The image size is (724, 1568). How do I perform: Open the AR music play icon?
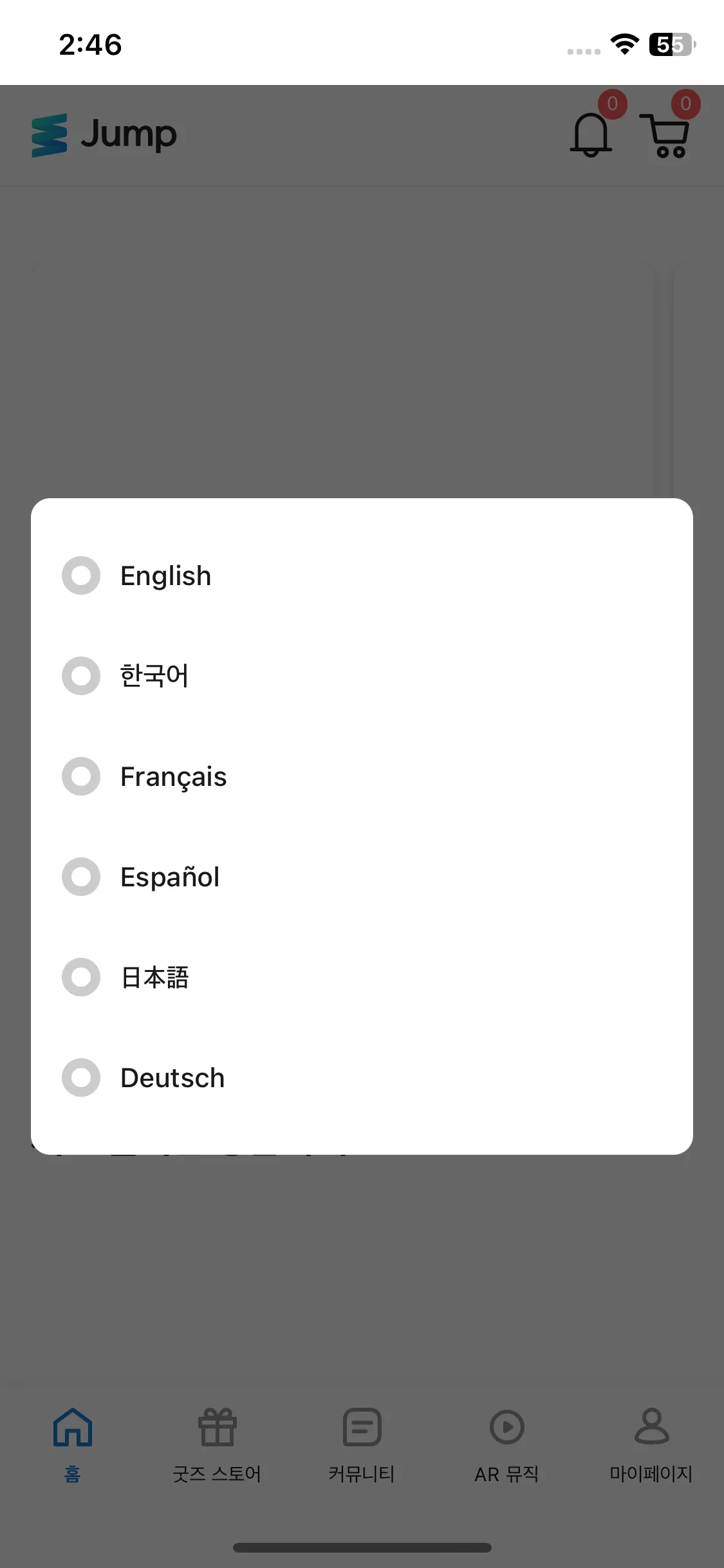pos(507,1426)
